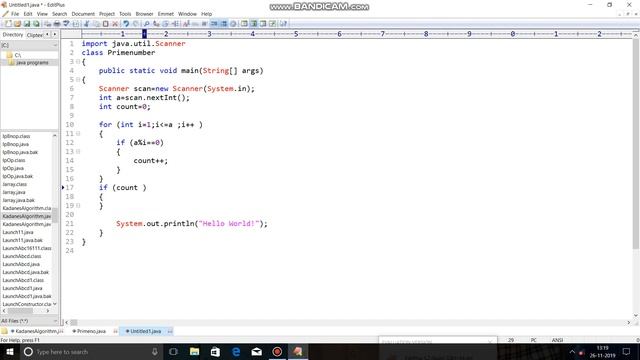The height and width of the screenshot is (360, 640).
Task: Open the Help menu
Action: pyautogui.click(x=207, y=14)
